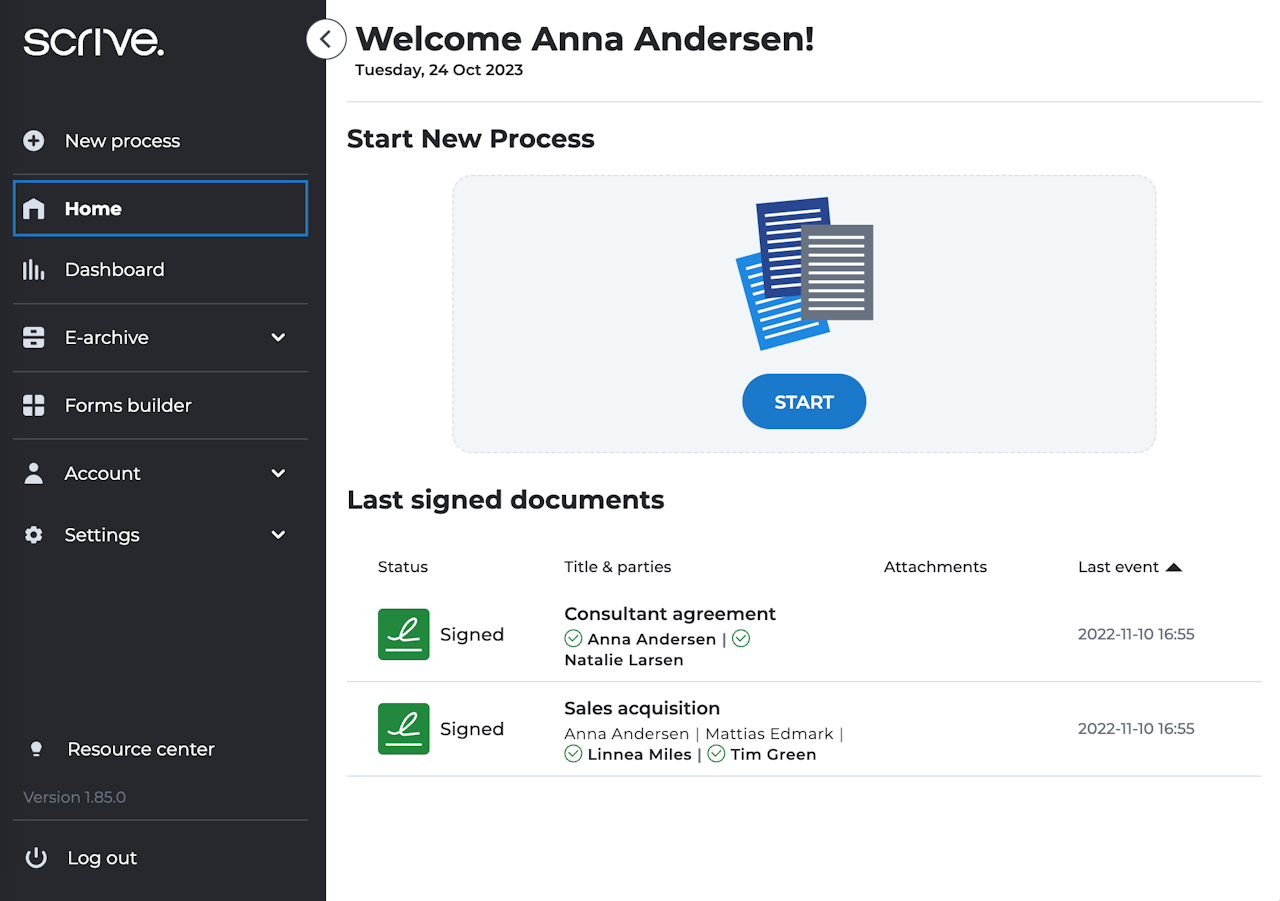Viewport: 1280px width, 901px height.
Task: Collapse the sidebar with the arrow button
Action: tap(326, 40)
